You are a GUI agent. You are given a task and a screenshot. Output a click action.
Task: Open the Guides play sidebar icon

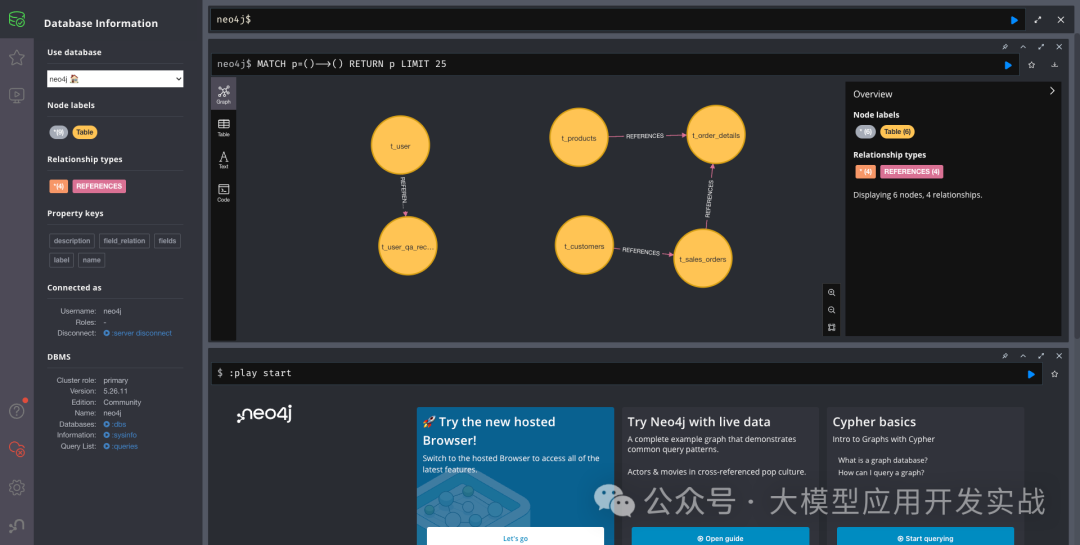(17, 95)
